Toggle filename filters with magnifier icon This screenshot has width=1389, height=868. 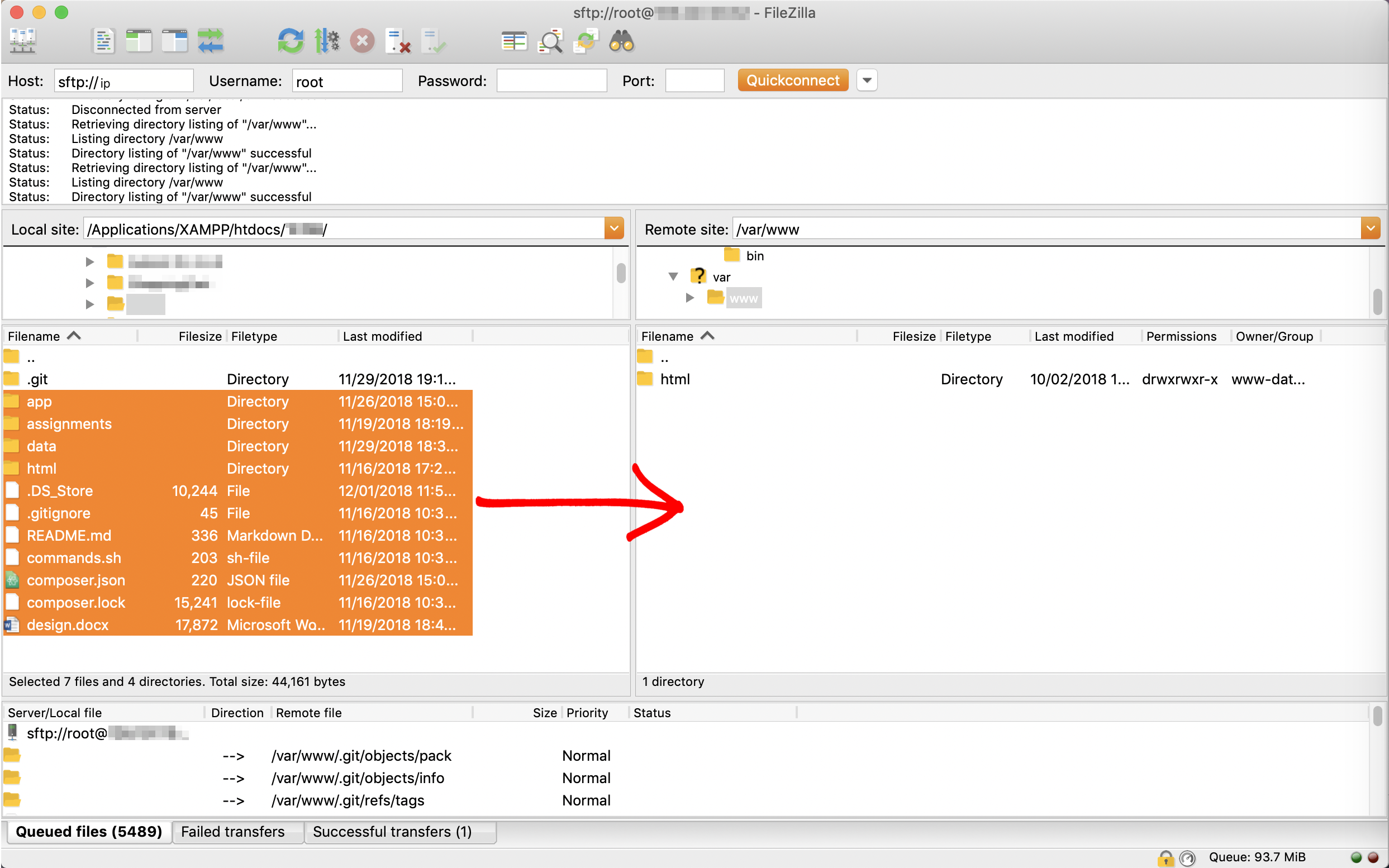tap(550, 41)
